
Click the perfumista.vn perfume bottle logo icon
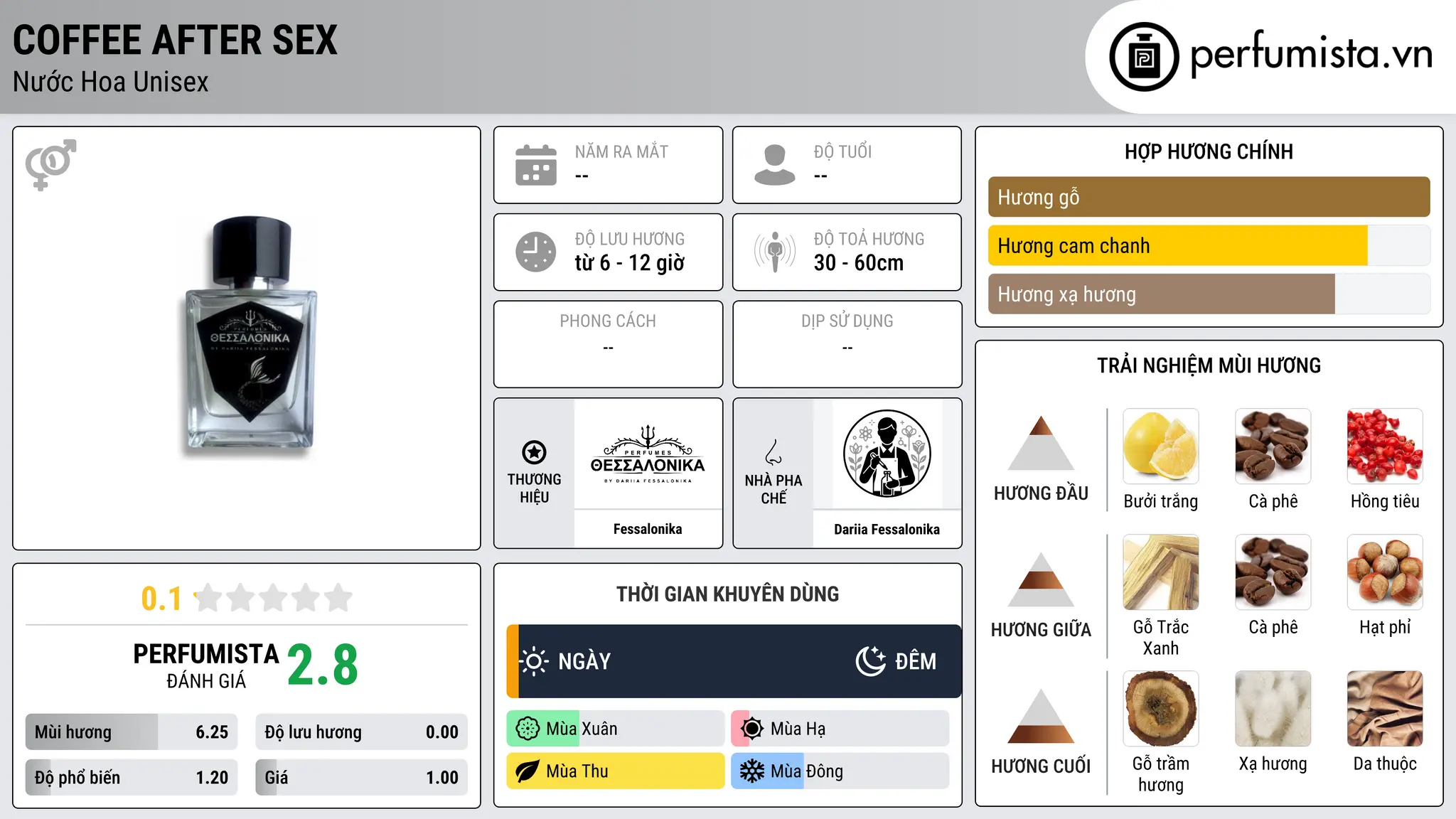click(x=1144, y=57)
